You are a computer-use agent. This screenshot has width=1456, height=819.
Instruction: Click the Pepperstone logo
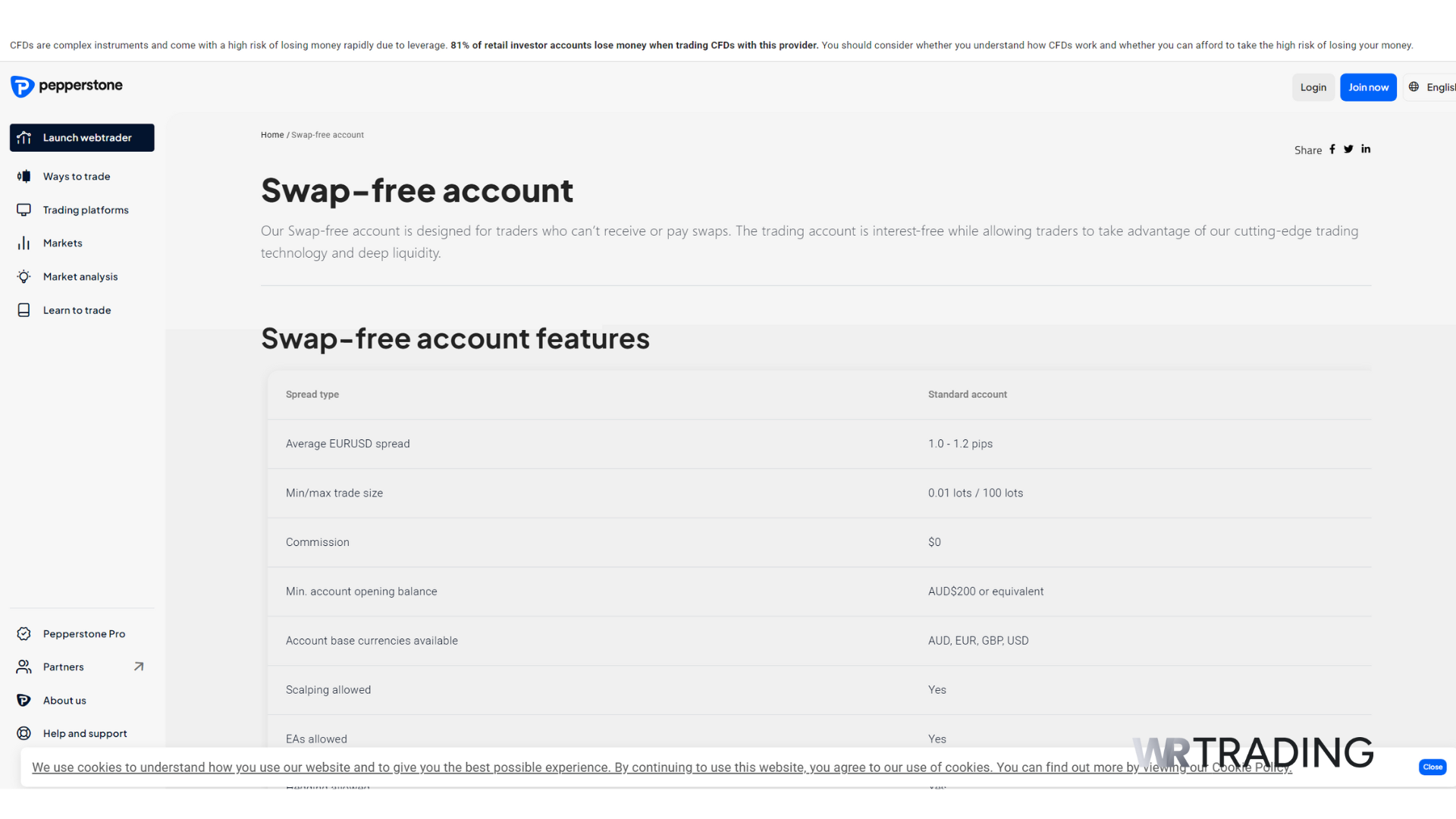pos(66,86)
